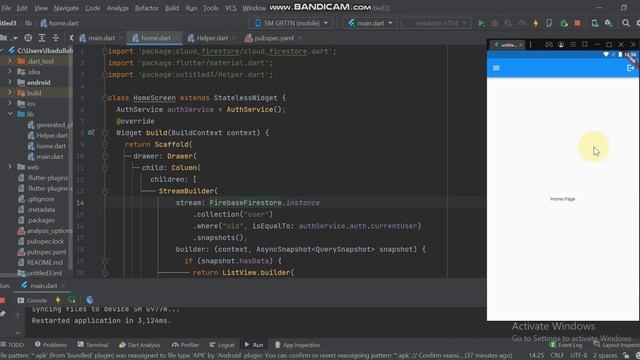
Task: Click the logout icon in emulator app bar
Action: click(x=631, y=68)
